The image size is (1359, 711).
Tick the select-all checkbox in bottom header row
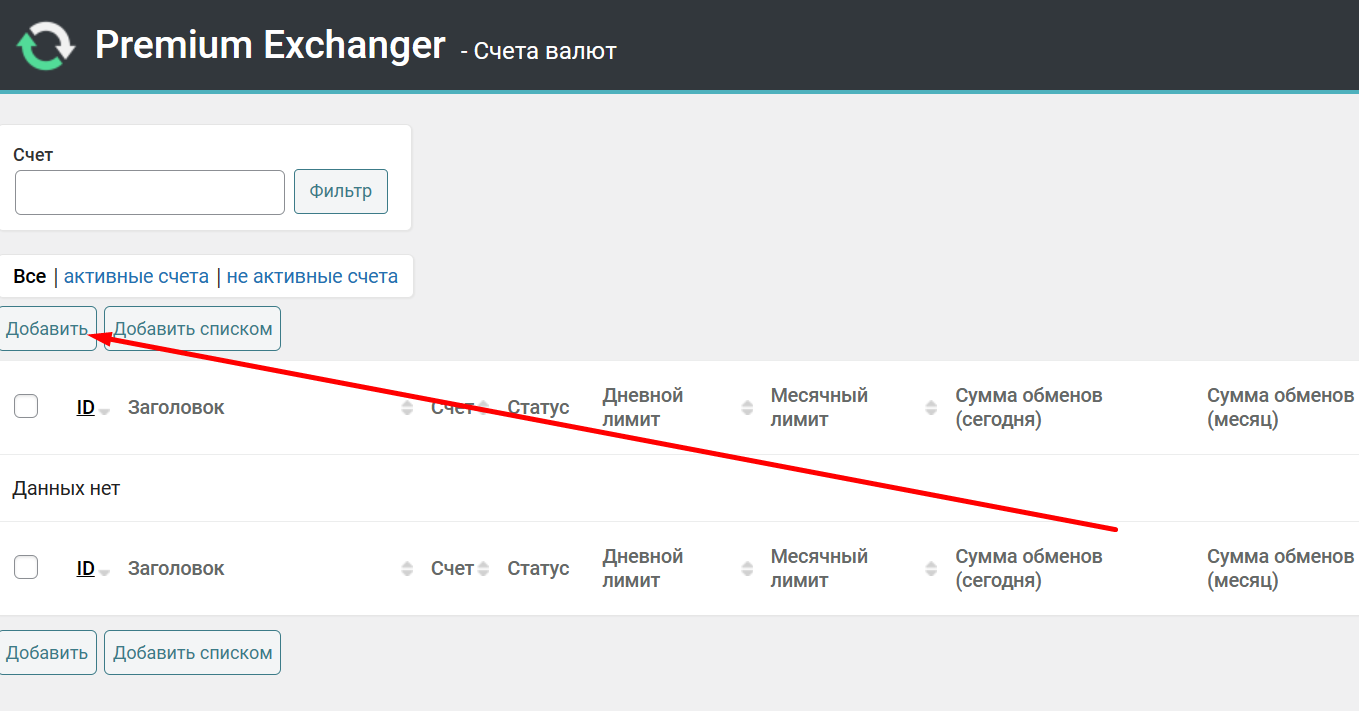[x=26, y=567]
